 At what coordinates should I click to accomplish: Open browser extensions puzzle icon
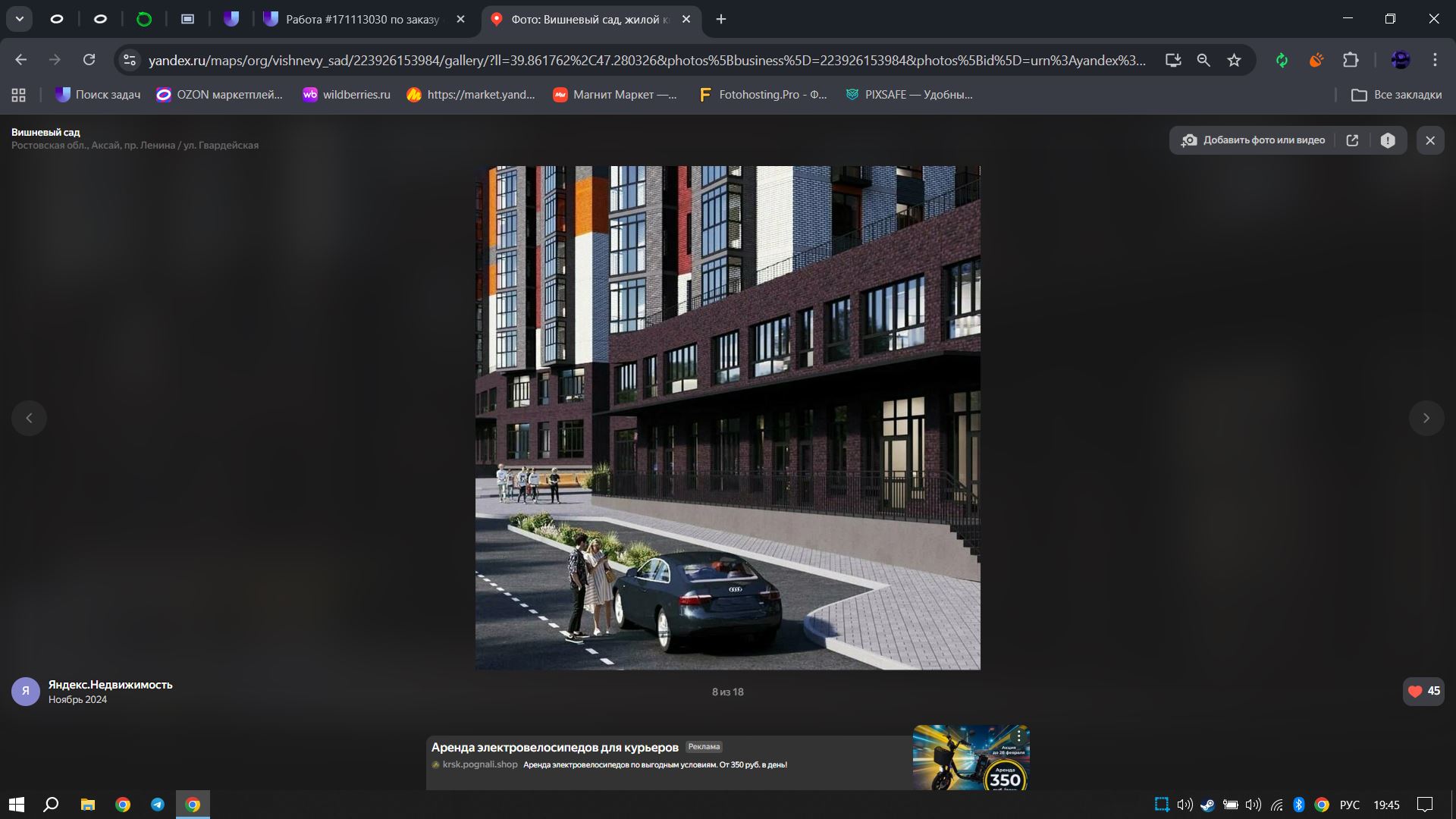tap(1351, 60)
